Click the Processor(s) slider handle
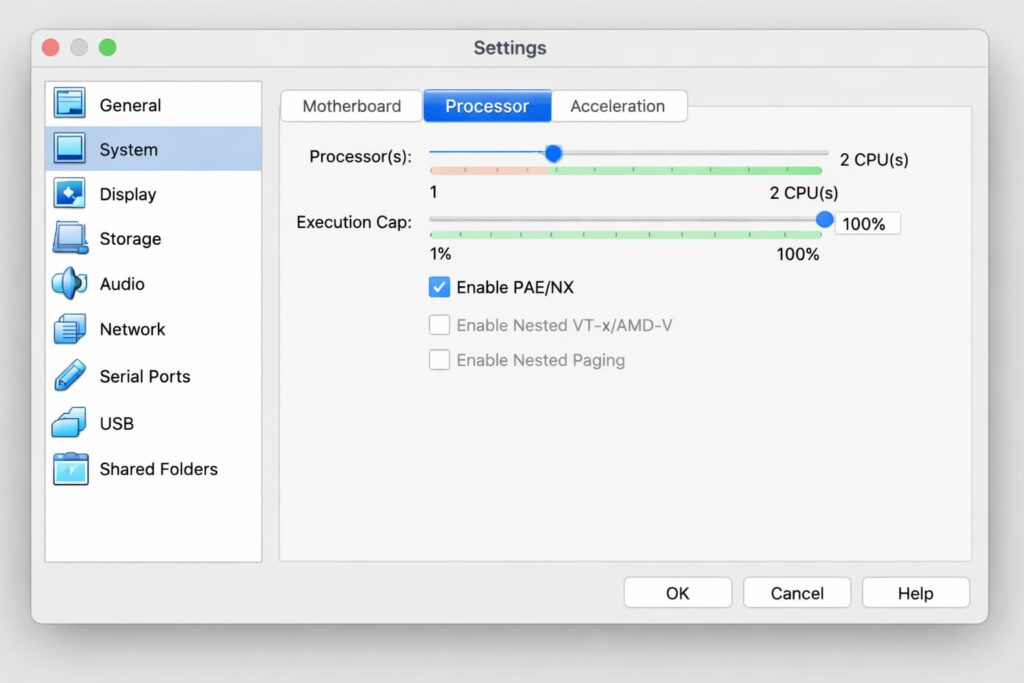 pos(553,153)
